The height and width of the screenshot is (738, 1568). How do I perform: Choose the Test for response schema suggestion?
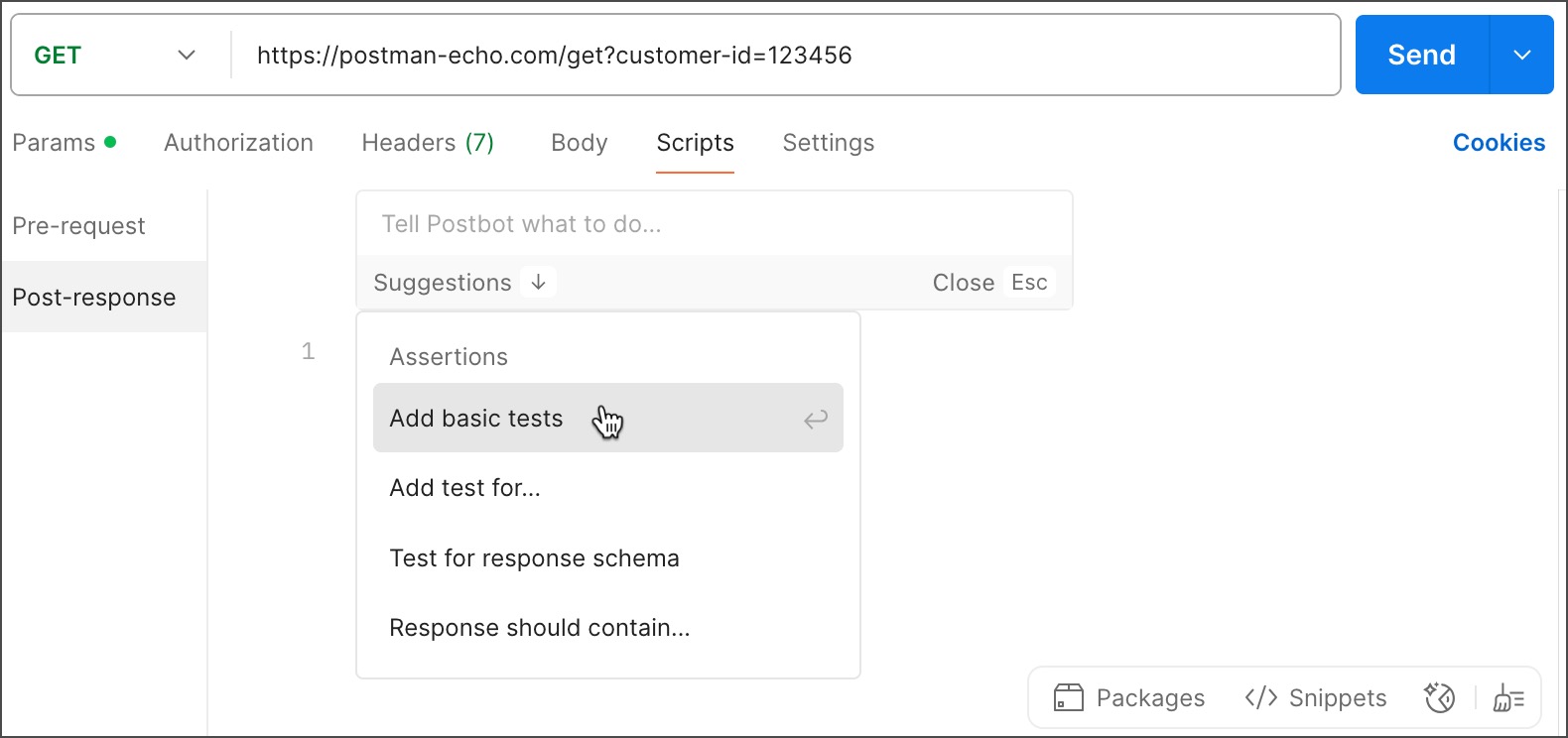[535, 558]
